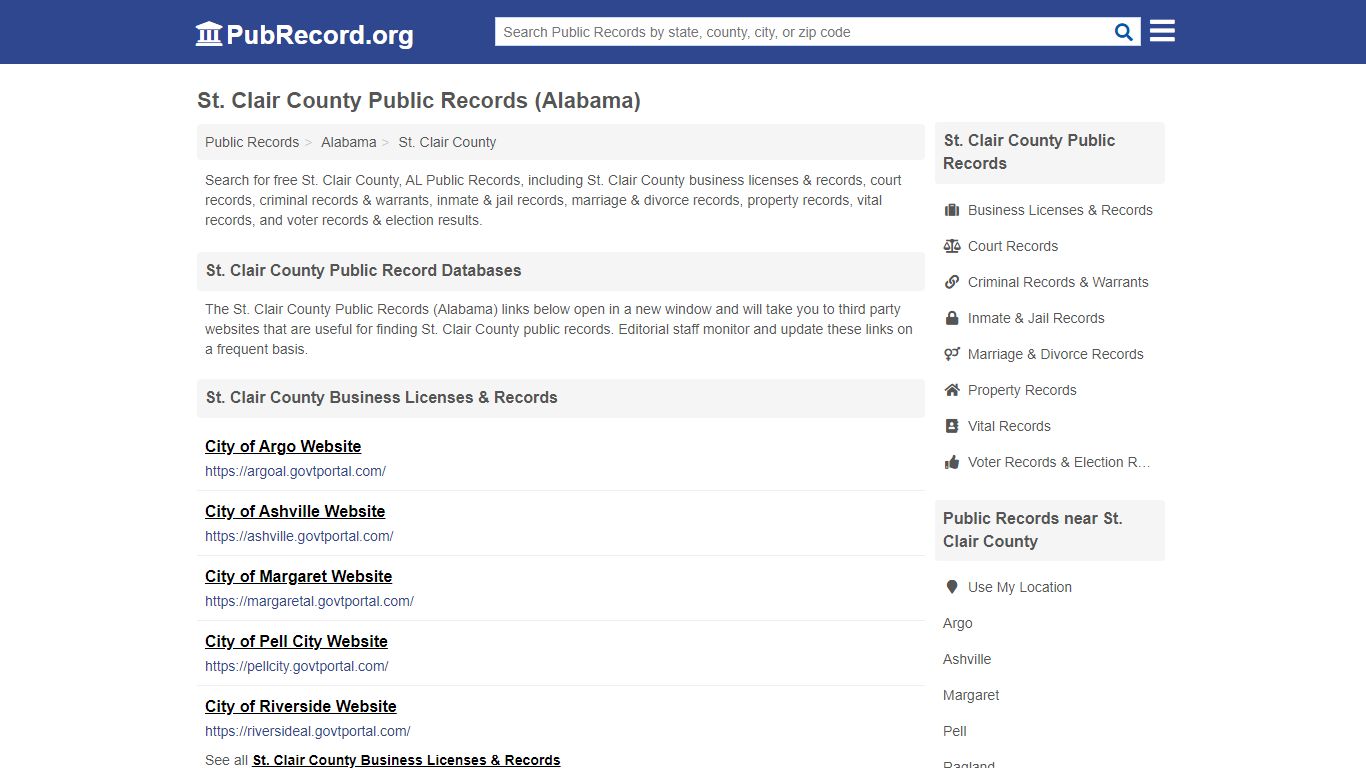Click the Public Records near St. Clair County heading
Screen dimensions: 1366x768
1033,530
